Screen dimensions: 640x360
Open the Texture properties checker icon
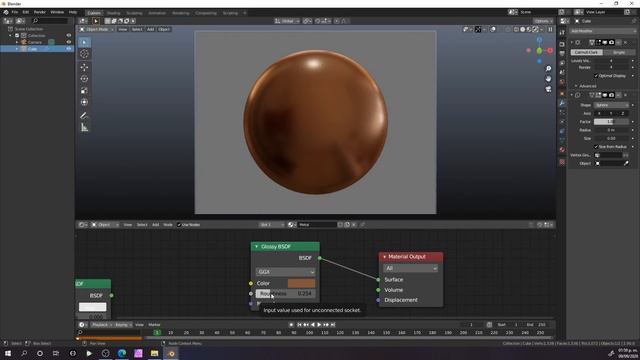[562, 162]
